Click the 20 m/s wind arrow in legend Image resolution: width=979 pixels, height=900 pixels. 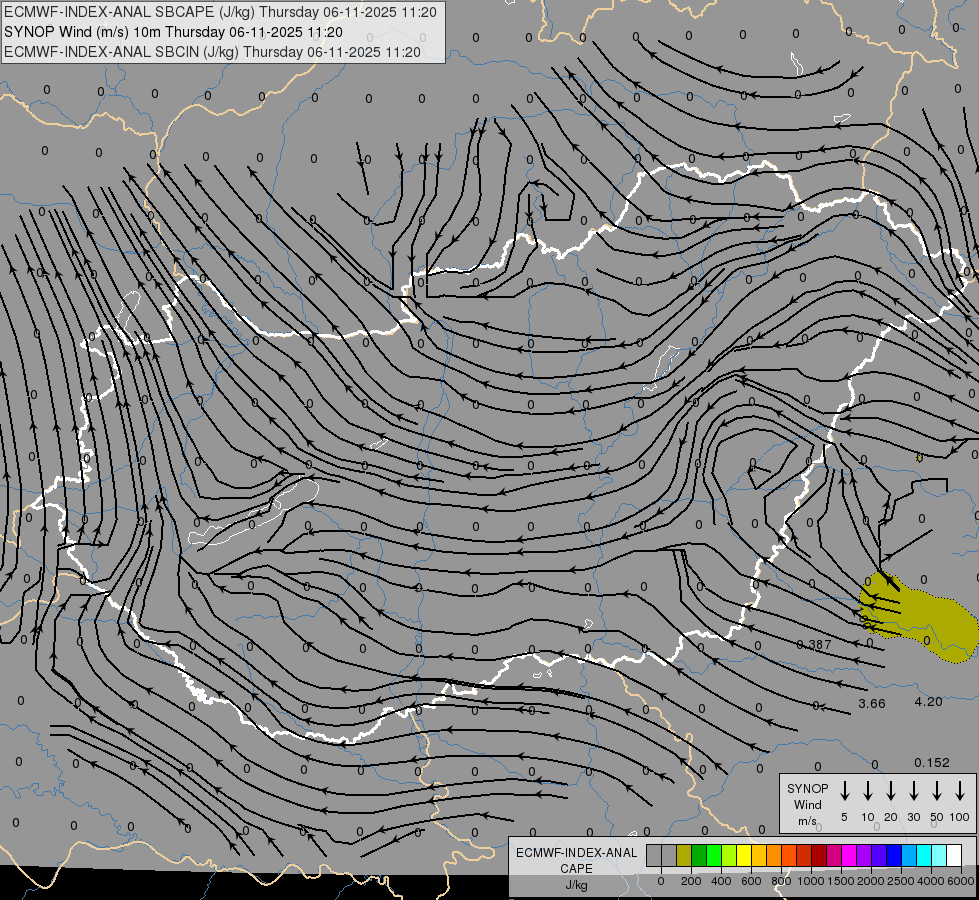click(891, 791)
